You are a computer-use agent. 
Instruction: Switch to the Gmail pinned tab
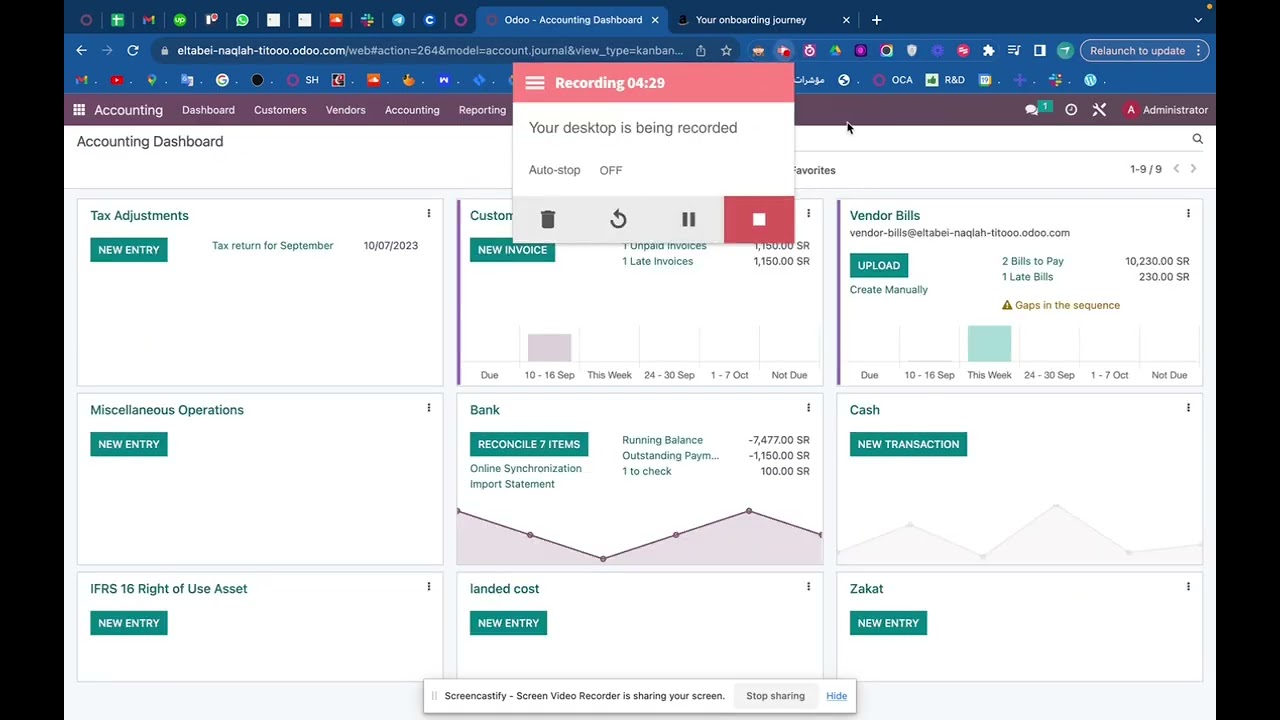click(x=148, y=20)
